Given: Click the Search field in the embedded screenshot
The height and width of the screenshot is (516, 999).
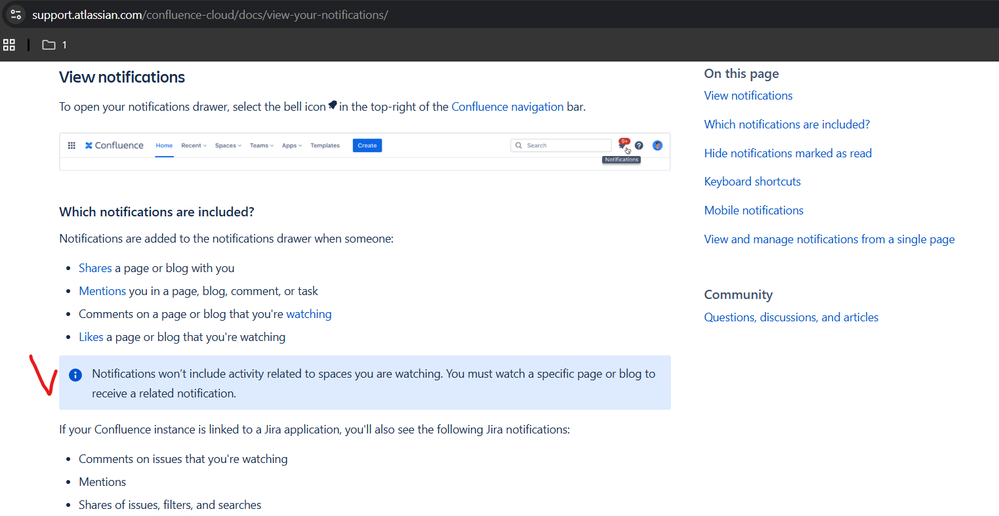Looking at the screenshot, I should pyautogui.click(x=561, y=145).
